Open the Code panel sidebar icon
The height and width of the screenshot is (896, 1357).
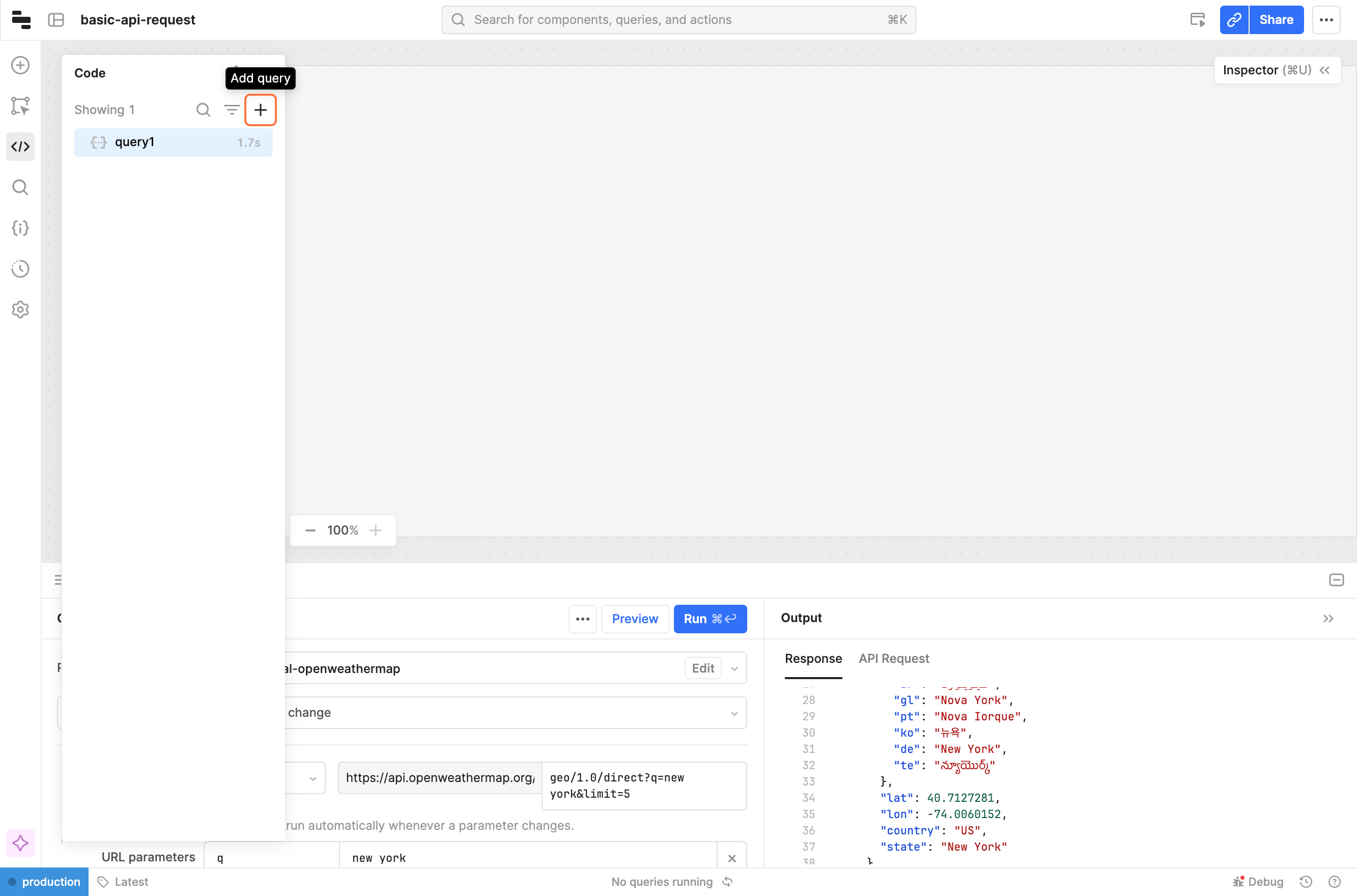pyautogui.click(x=20, y=147)
